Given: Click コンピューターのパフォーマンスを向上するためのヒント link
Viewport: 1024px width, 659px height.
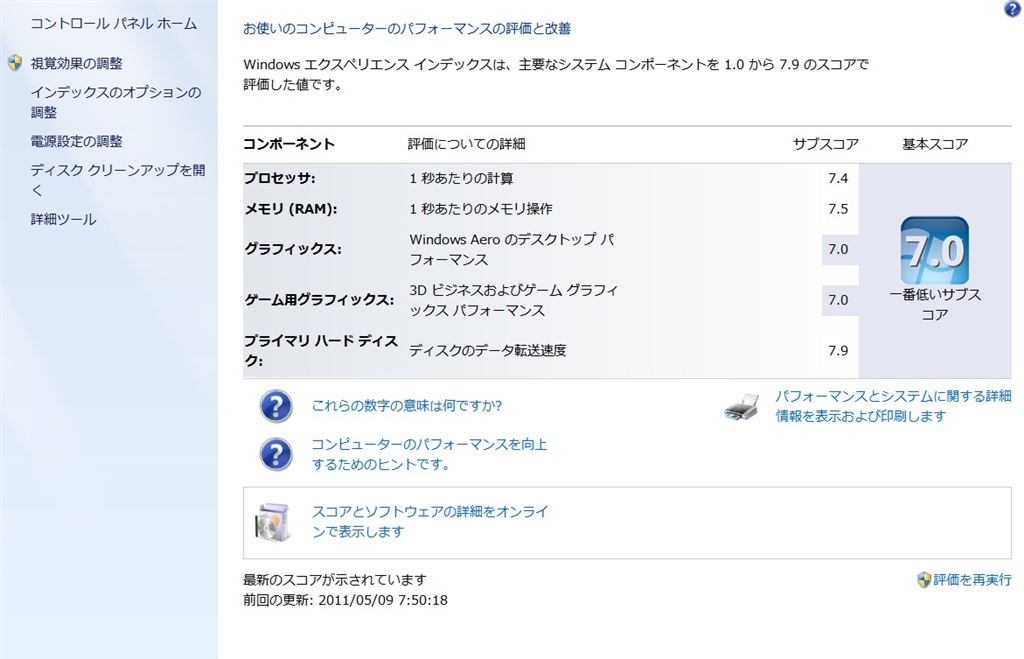Looking at the screenshot, I should (x=429, y=454).
